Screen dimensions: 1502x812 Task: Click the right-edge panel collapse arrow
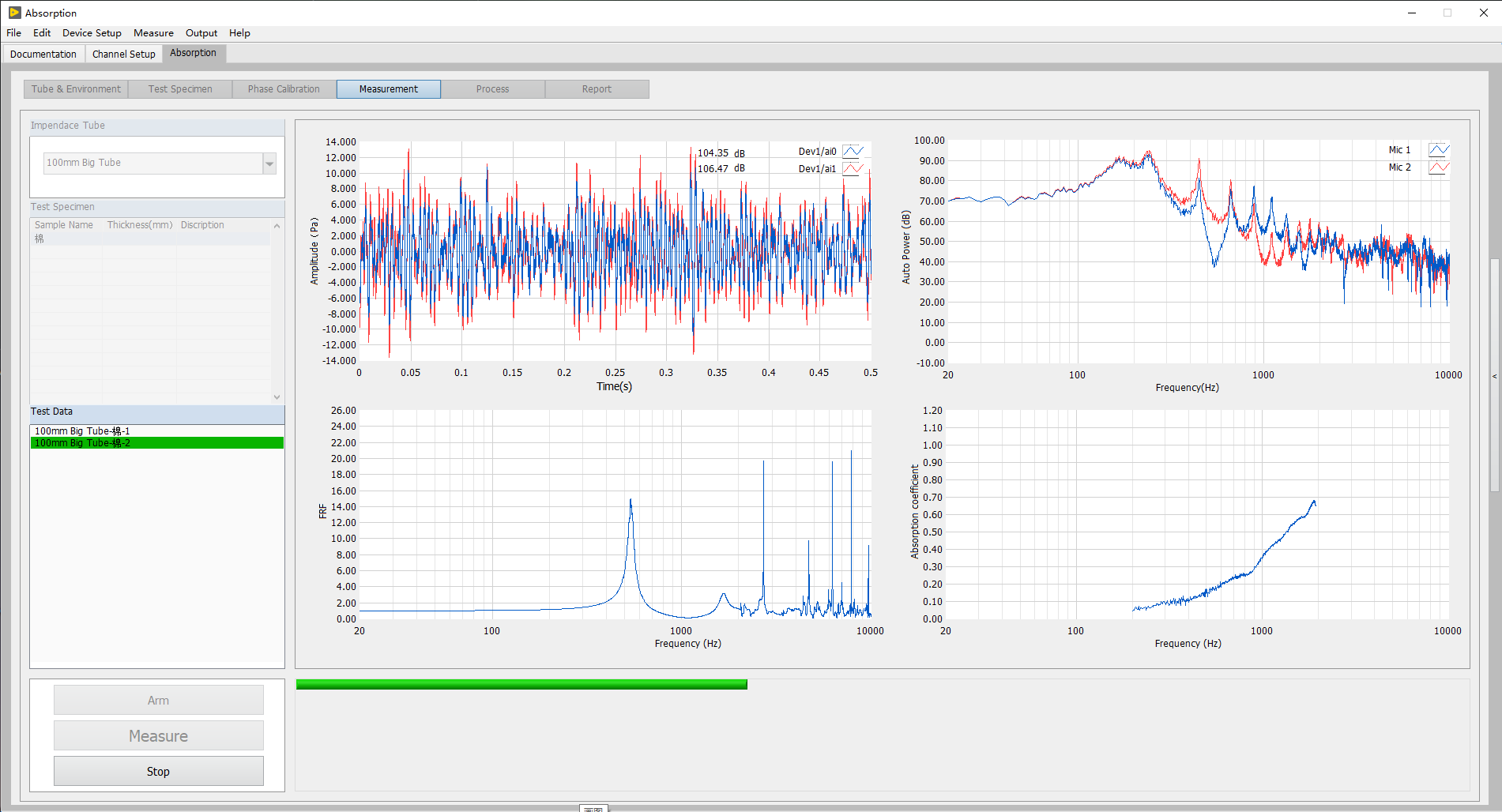point(1494,376)
